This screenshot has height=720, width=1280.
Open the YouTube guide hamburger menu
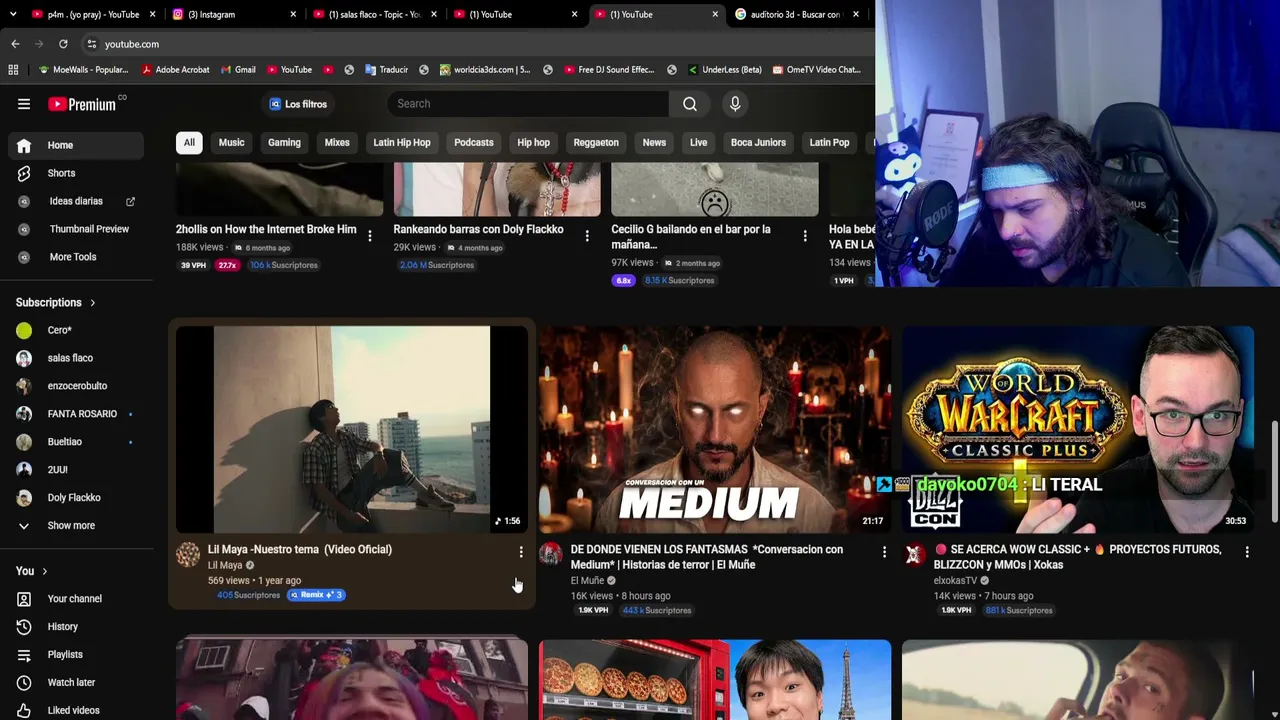pyautogui.click(x=24, y=104)
